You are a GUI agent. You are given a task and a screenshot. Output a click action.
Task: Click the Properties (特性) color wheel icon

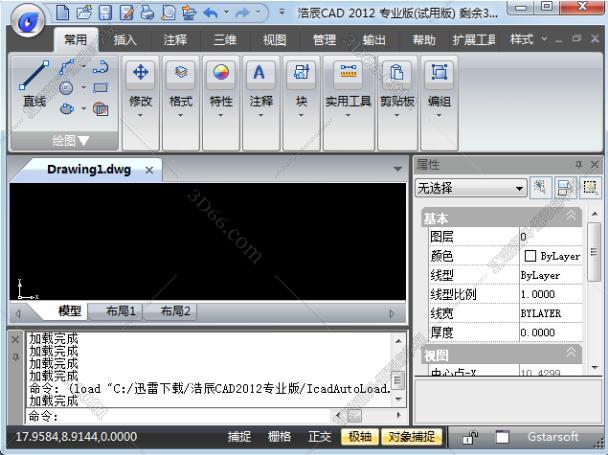[221, 73]
